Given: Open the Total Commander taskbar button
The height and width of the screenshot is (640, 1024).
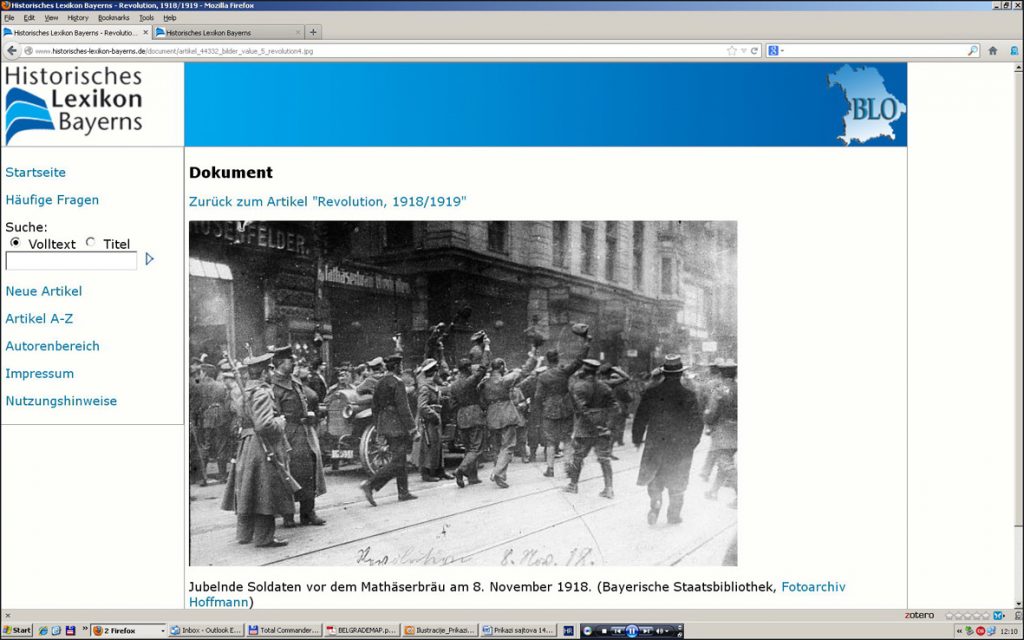Looking at the screenshot, I should (284, 631).
